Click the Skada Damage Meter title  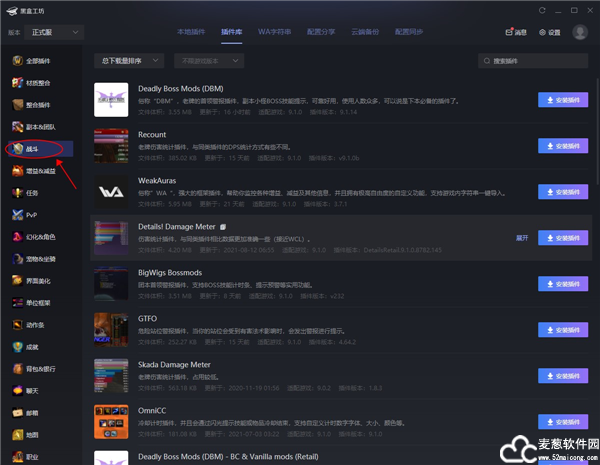[174, 365]
